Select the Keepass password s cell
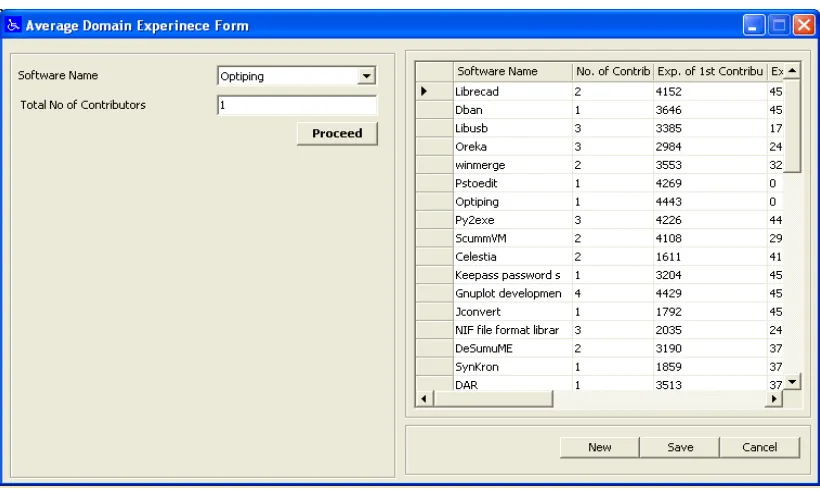The image size is (820, 490). pos(512,275)
